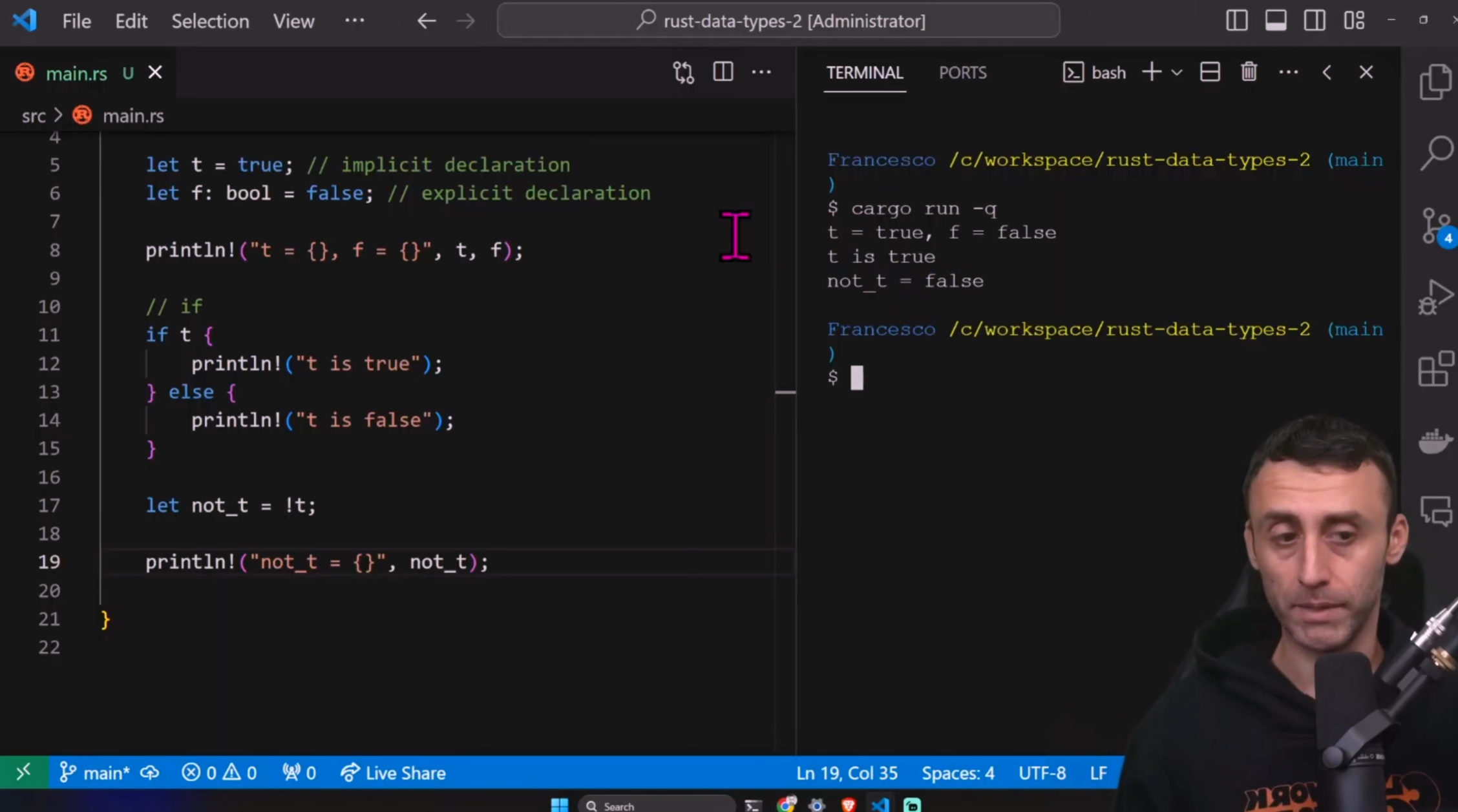Screen dimensions: 1458x812
Task: Open the Extensions view
Action: click(x=1436, y=370)
